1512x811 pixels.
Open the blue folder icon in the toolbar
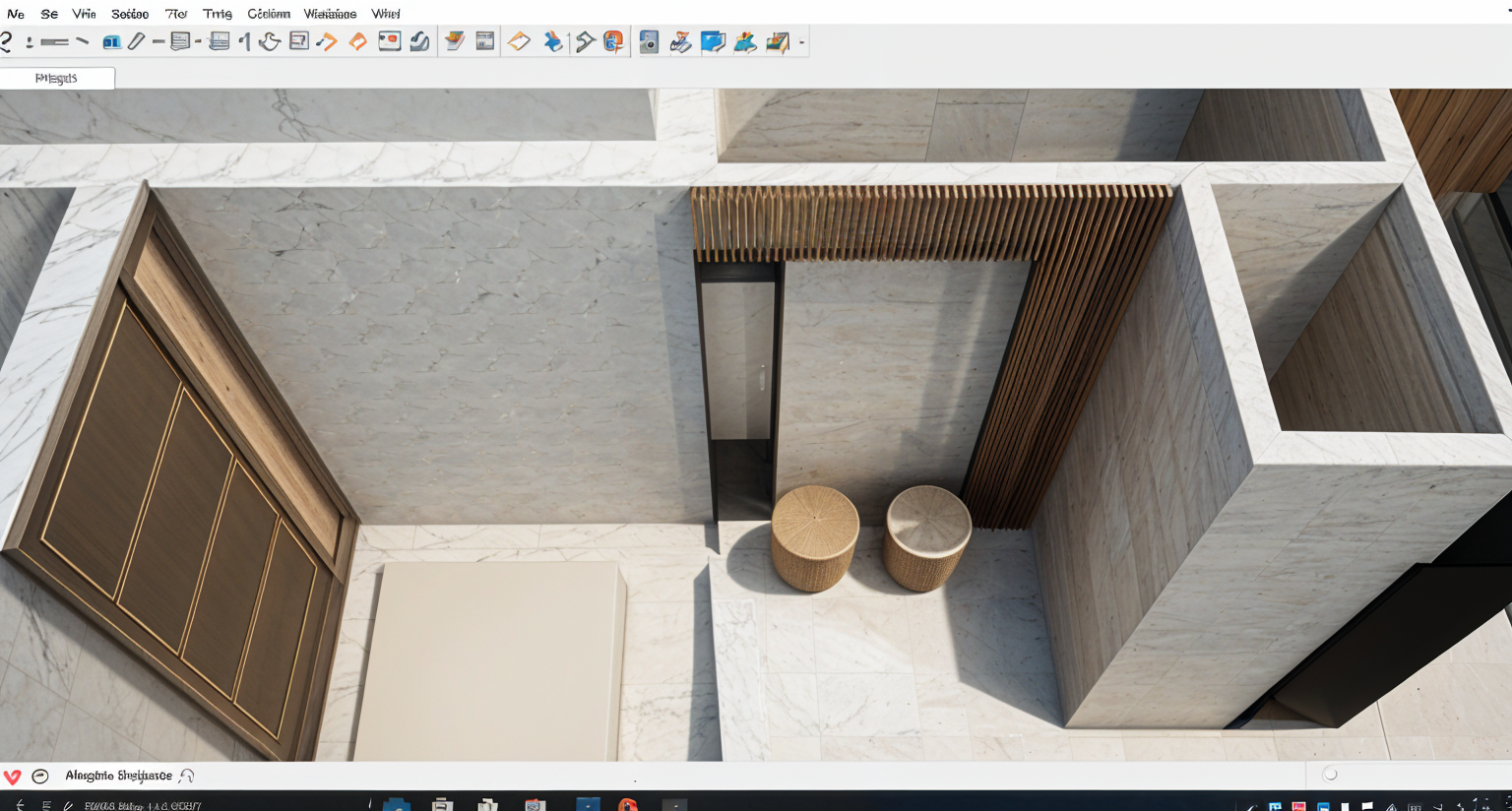point(713,41)
